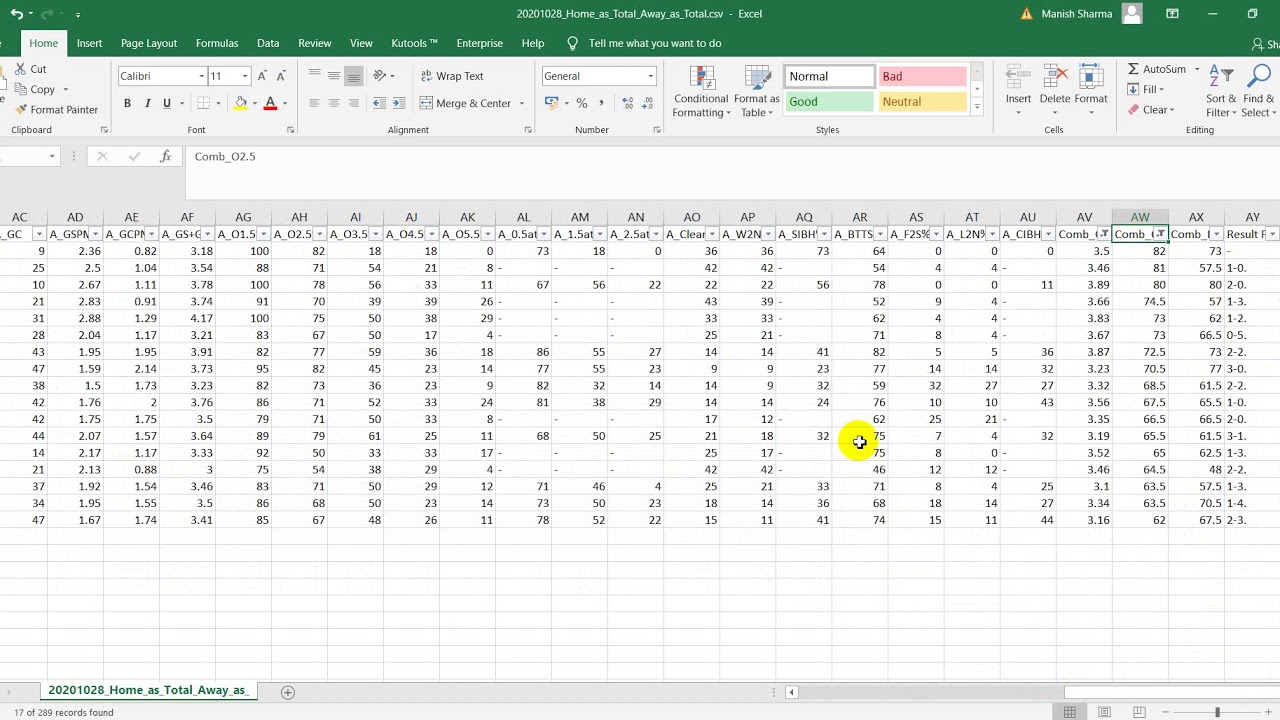Click the Increase Decimal icon
The image size is (1280, 720).
pyautogui.click(x=628, y=103)
